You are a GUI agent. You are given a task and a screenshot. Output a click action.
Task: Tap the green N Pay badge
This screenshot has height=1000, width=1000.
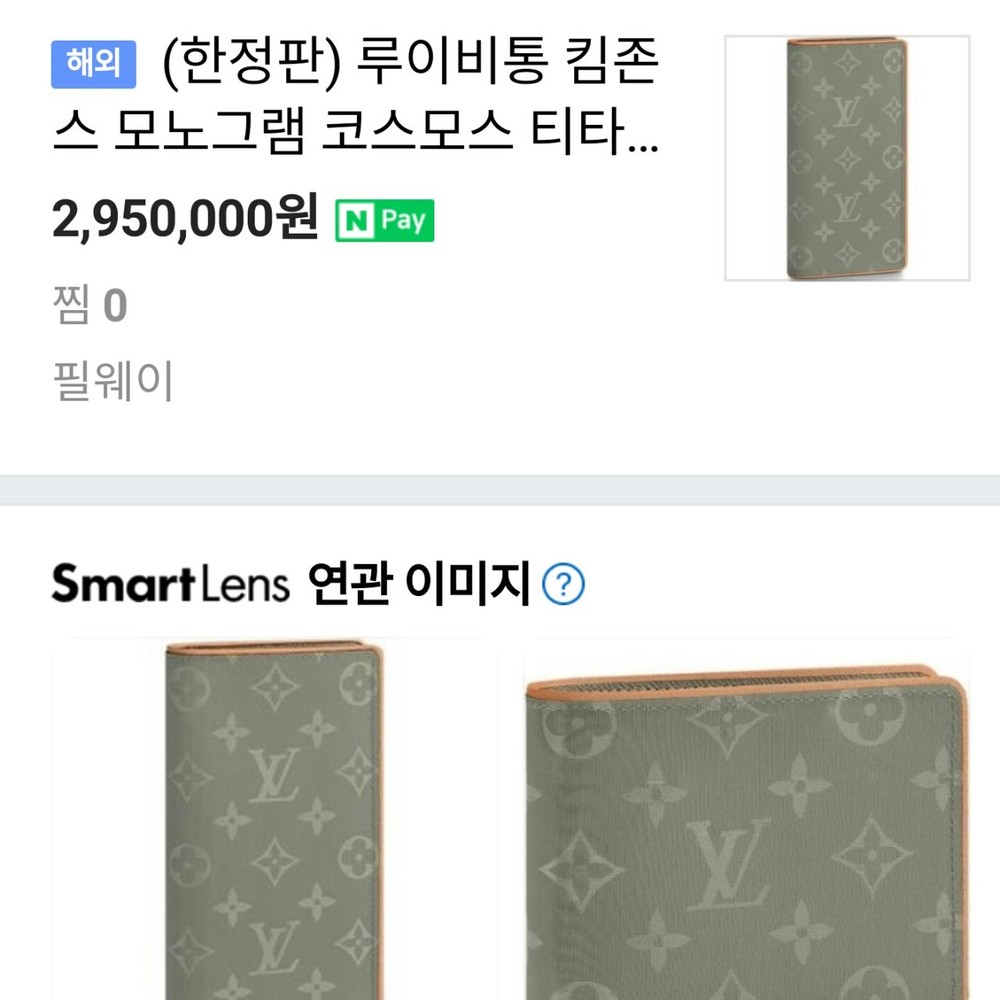pos(385,221)
